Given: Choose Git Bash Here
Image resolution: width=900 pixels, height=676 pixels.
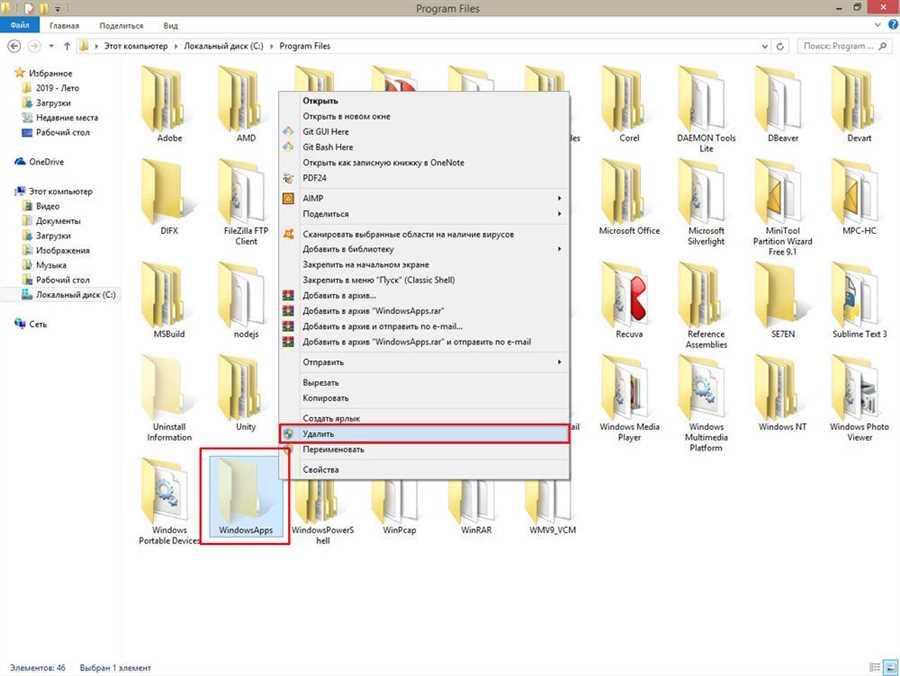Looking at the screenshot, I should point(424,147).
